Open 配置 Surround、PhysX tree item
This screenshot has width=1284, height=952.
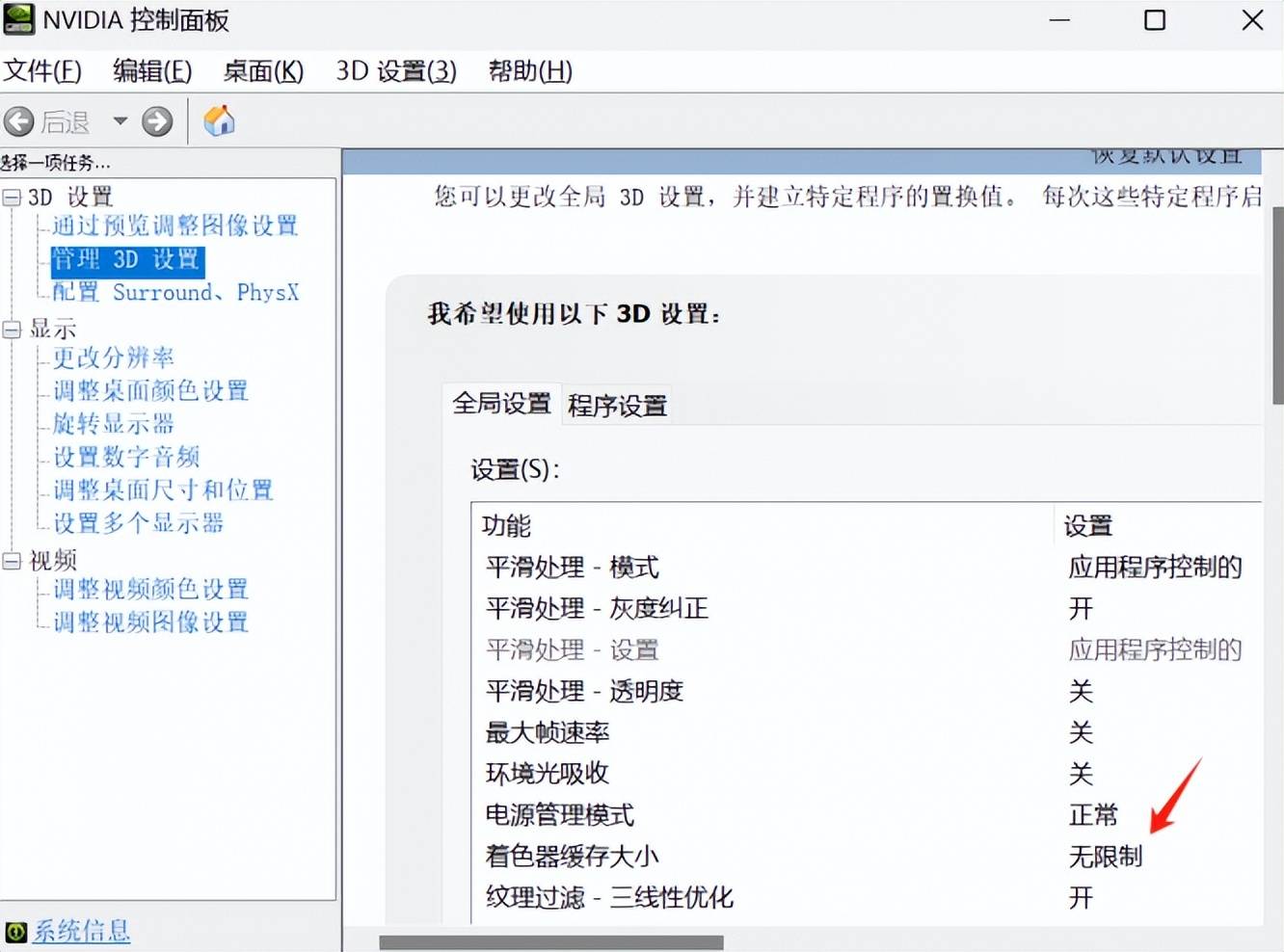tap(174, 293)
